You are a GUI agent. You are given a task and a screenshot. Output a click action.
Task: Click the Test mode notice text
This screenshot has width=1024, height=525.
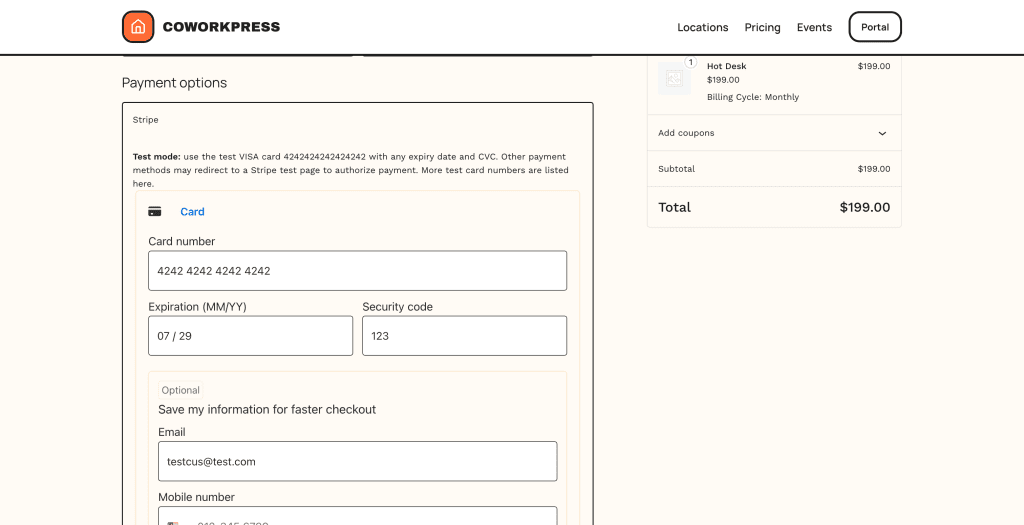click(350, 170)
